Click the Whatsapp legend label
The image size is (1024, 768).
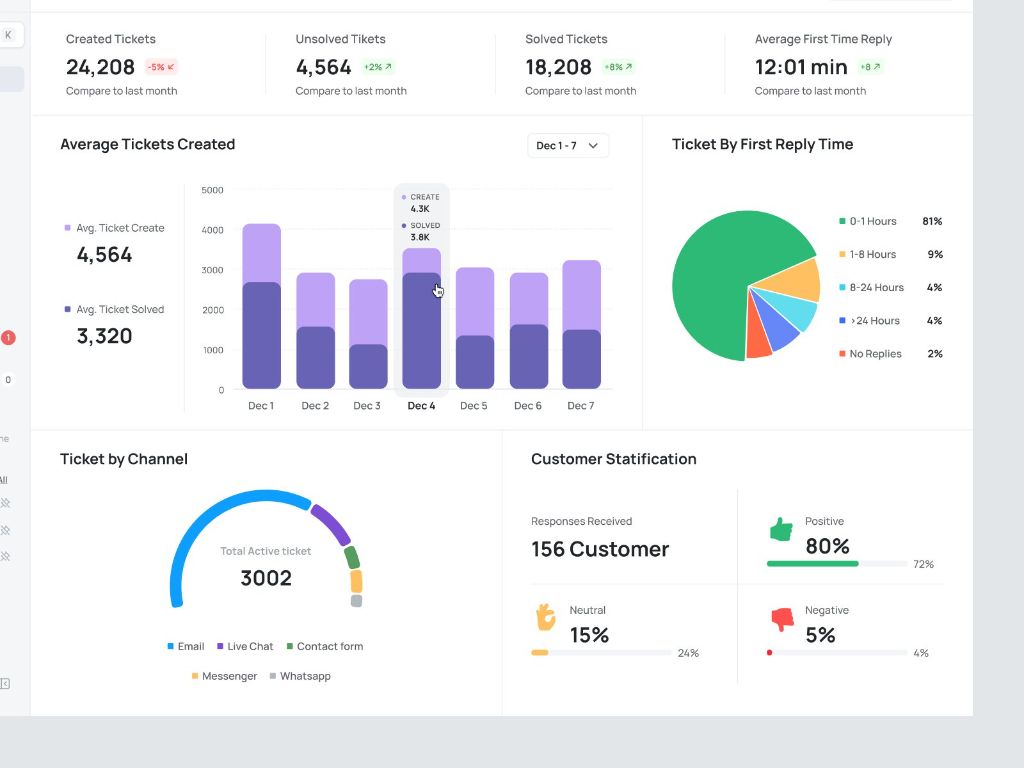[304, 677]
